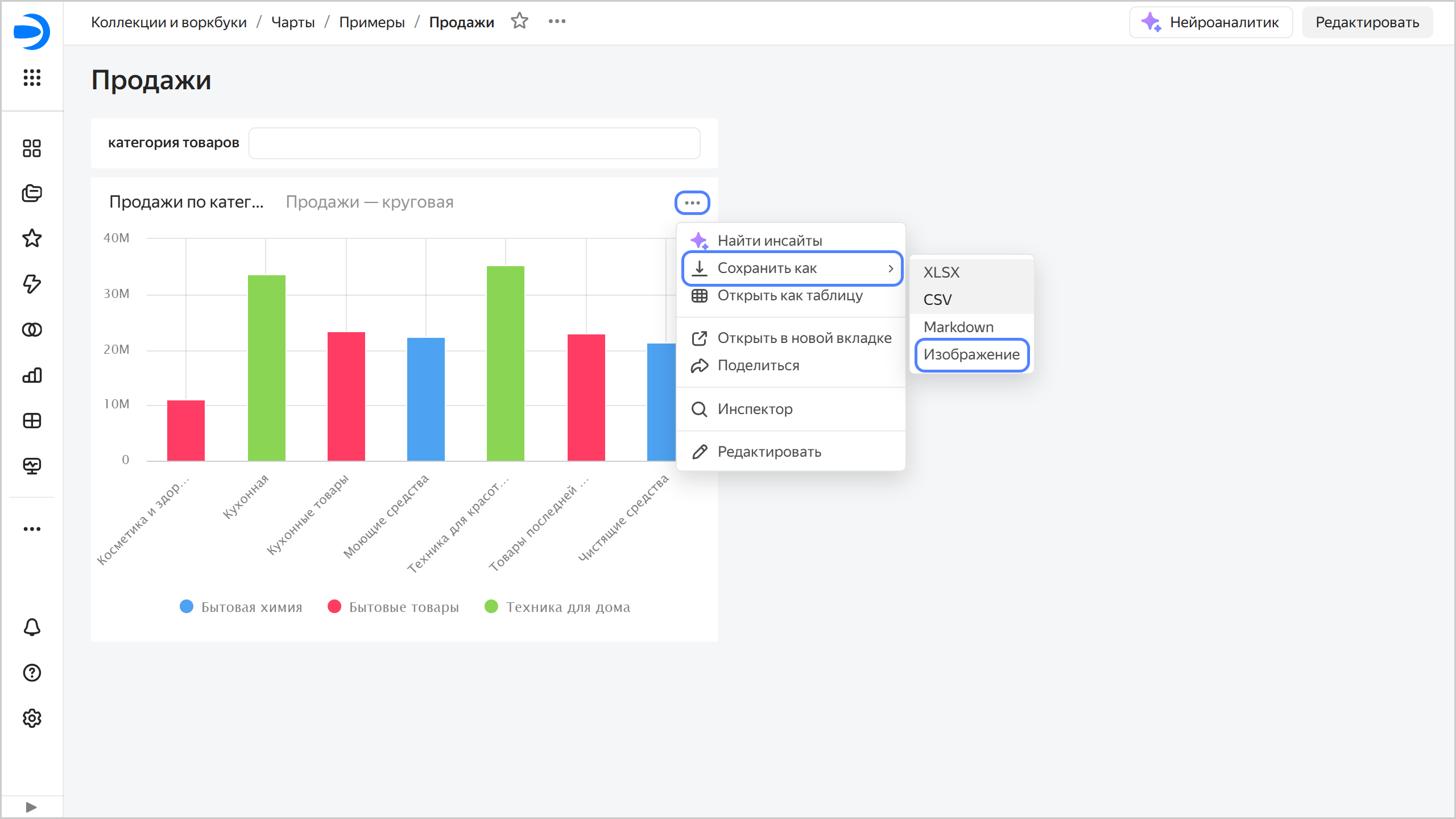Open Favorites star in left sidebar
This screenshot has height=819, width=1456.
click(x=32, y=238)
